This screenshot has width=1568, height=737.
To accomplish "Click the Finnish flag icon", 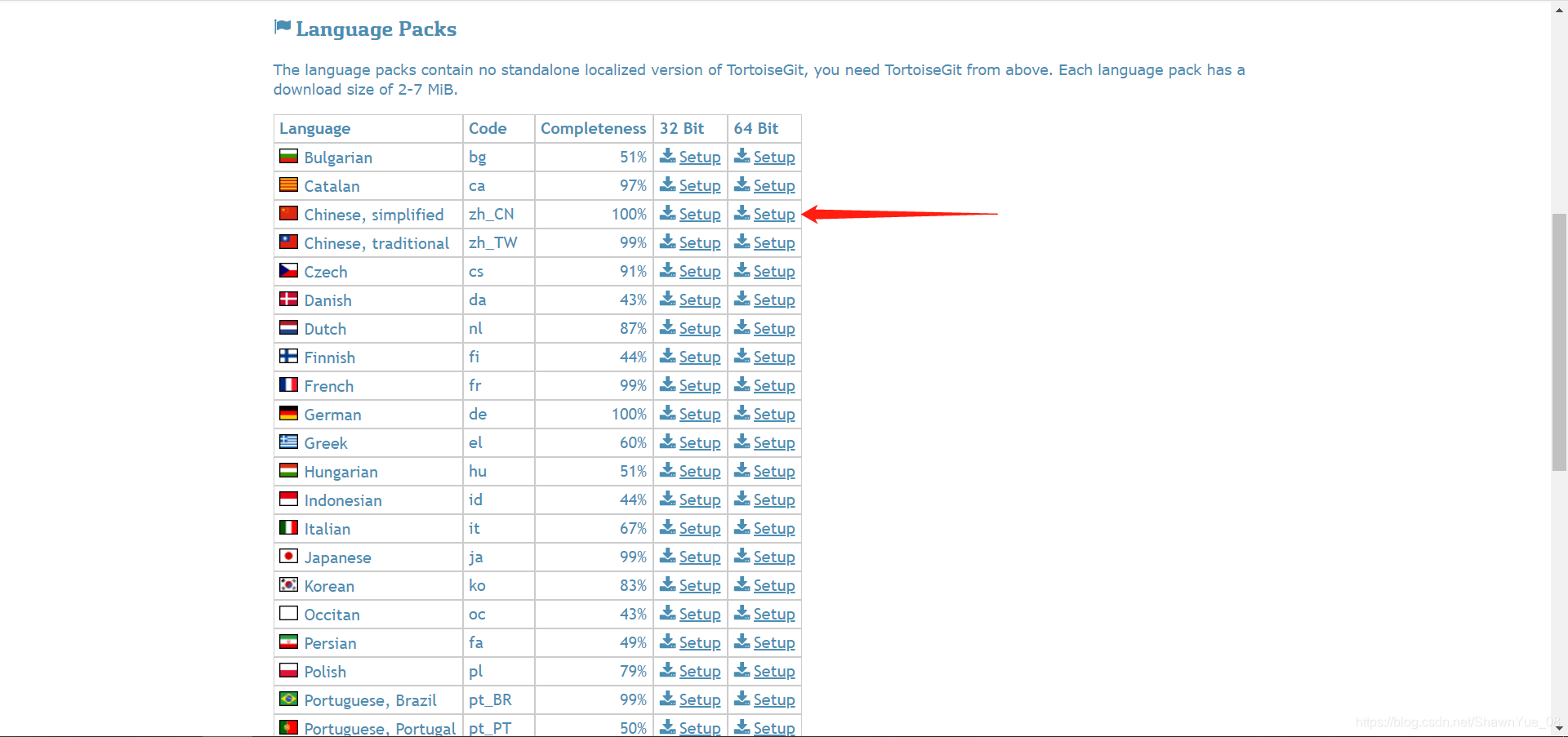I will (288, 356).
